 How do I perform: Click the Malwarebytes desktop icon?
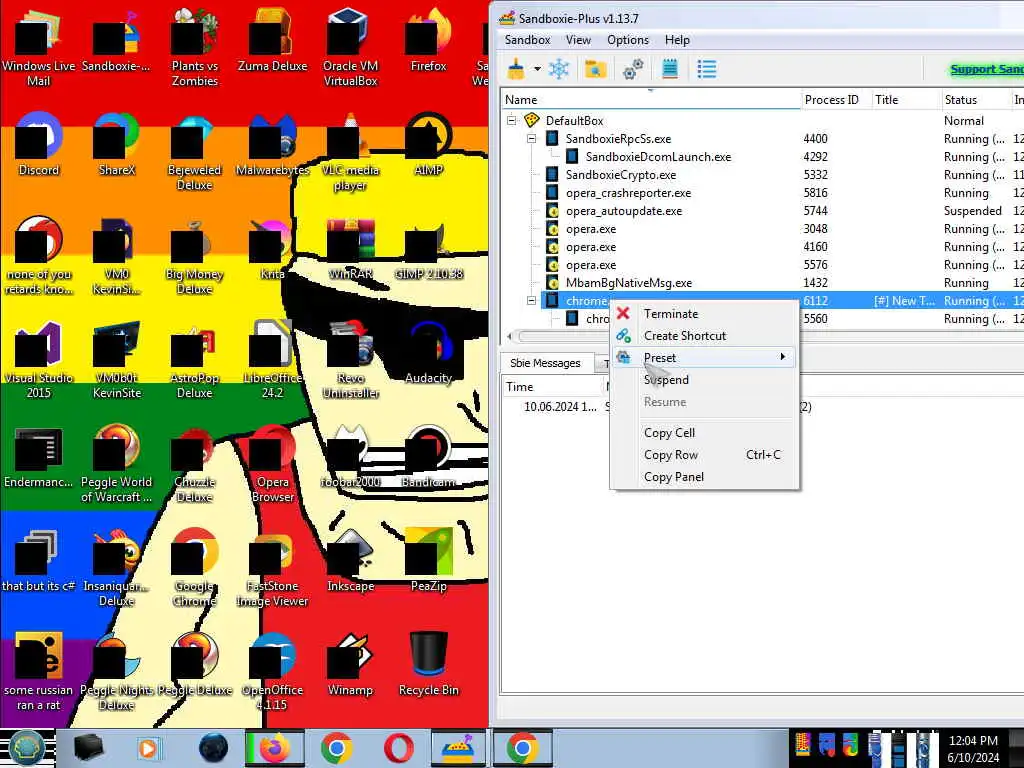coord(272,144)
